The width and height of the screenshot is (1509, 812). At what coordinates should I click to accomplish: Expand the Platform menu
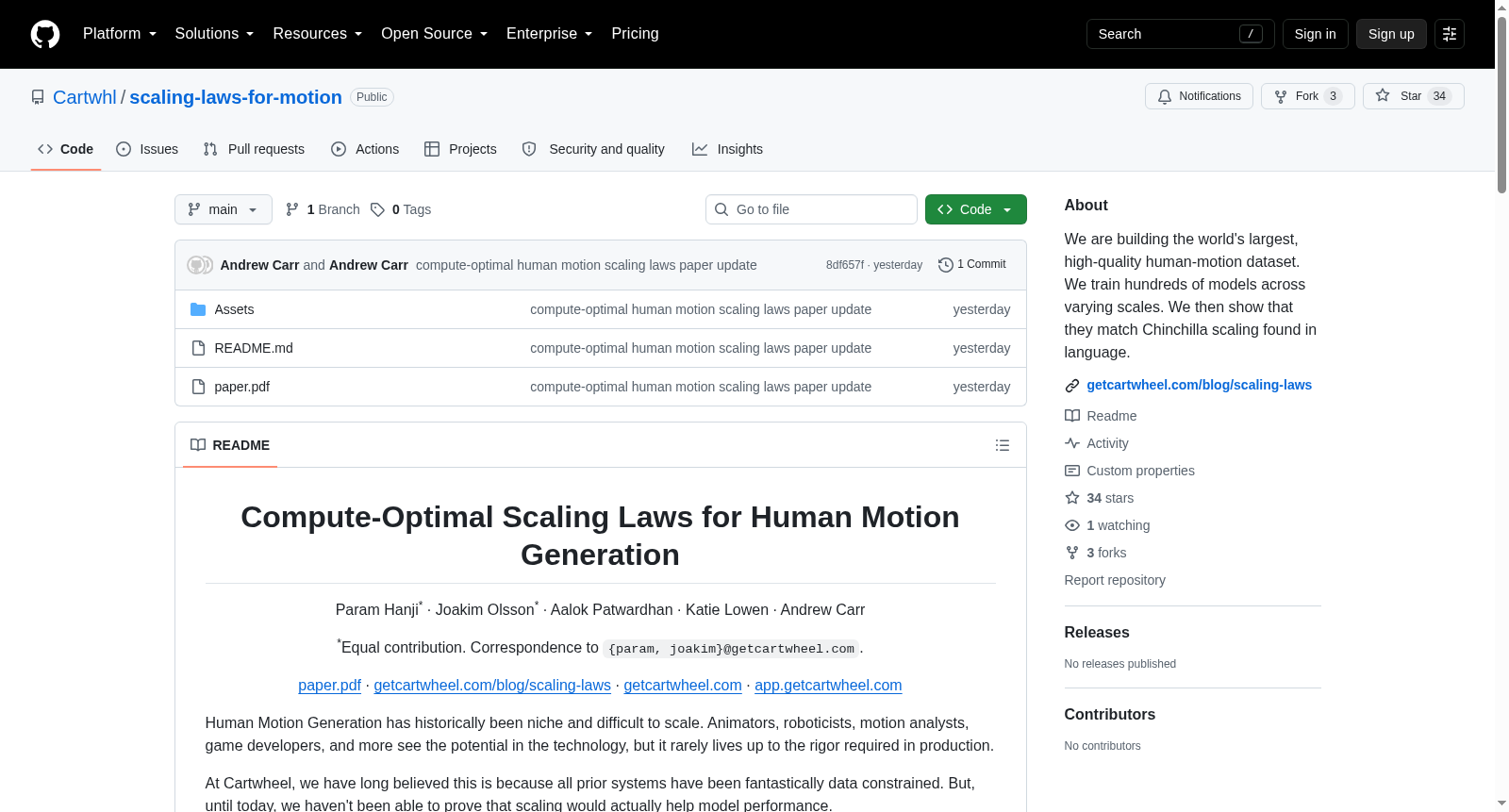[x=120, y=34]
